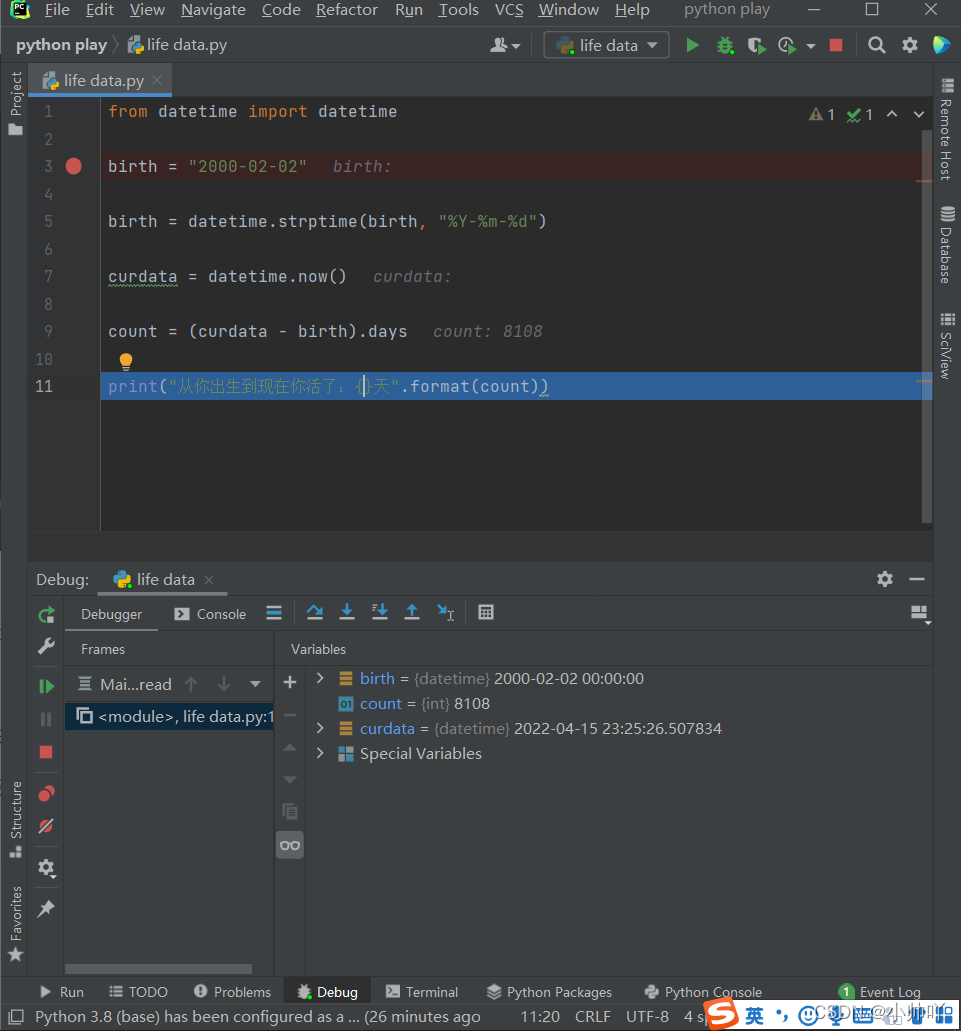Expand the birth variable
Screen dimensions: 961x1031
coord(320,678)
